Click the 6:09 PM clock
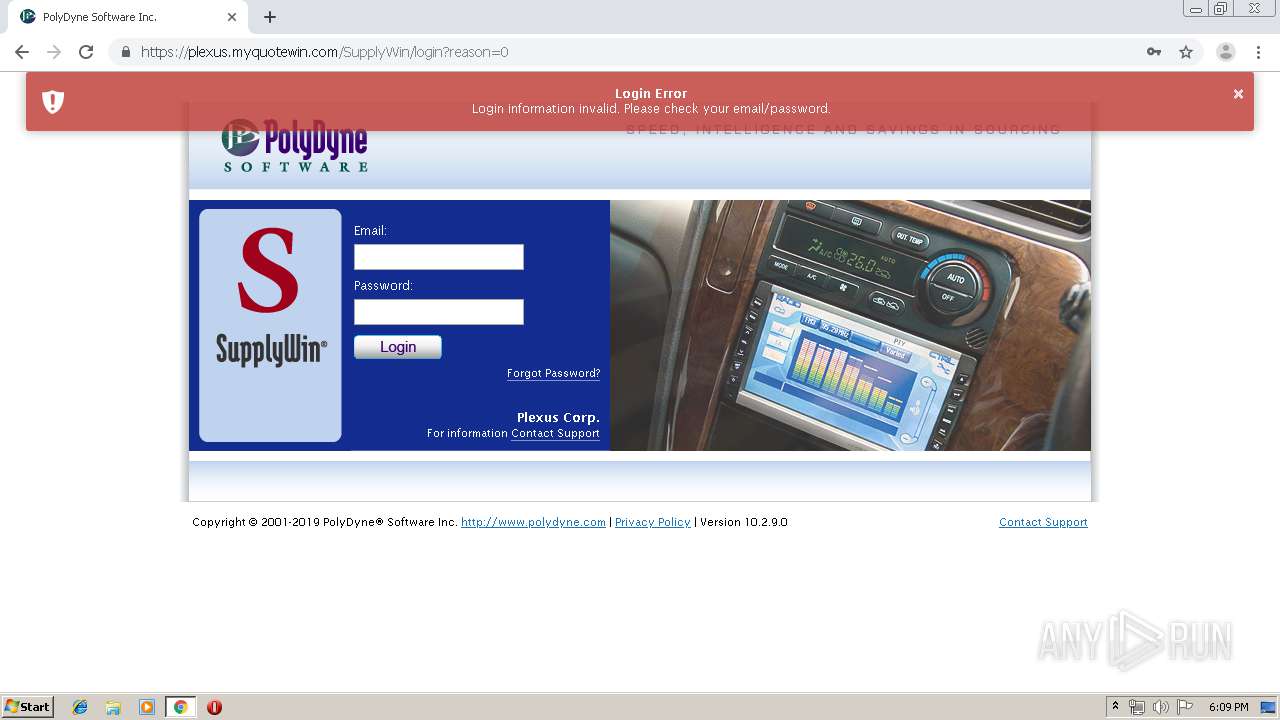This screenshot has width=1280, height=720. click(1228, 707)
